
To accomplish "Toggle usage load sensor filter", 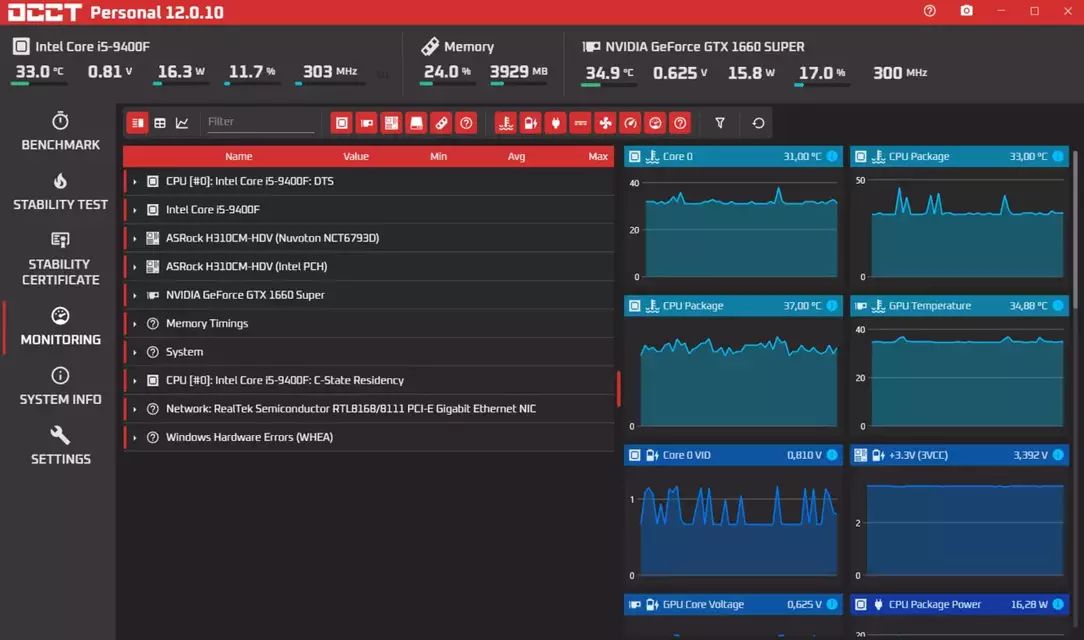I will click(655, 123).
